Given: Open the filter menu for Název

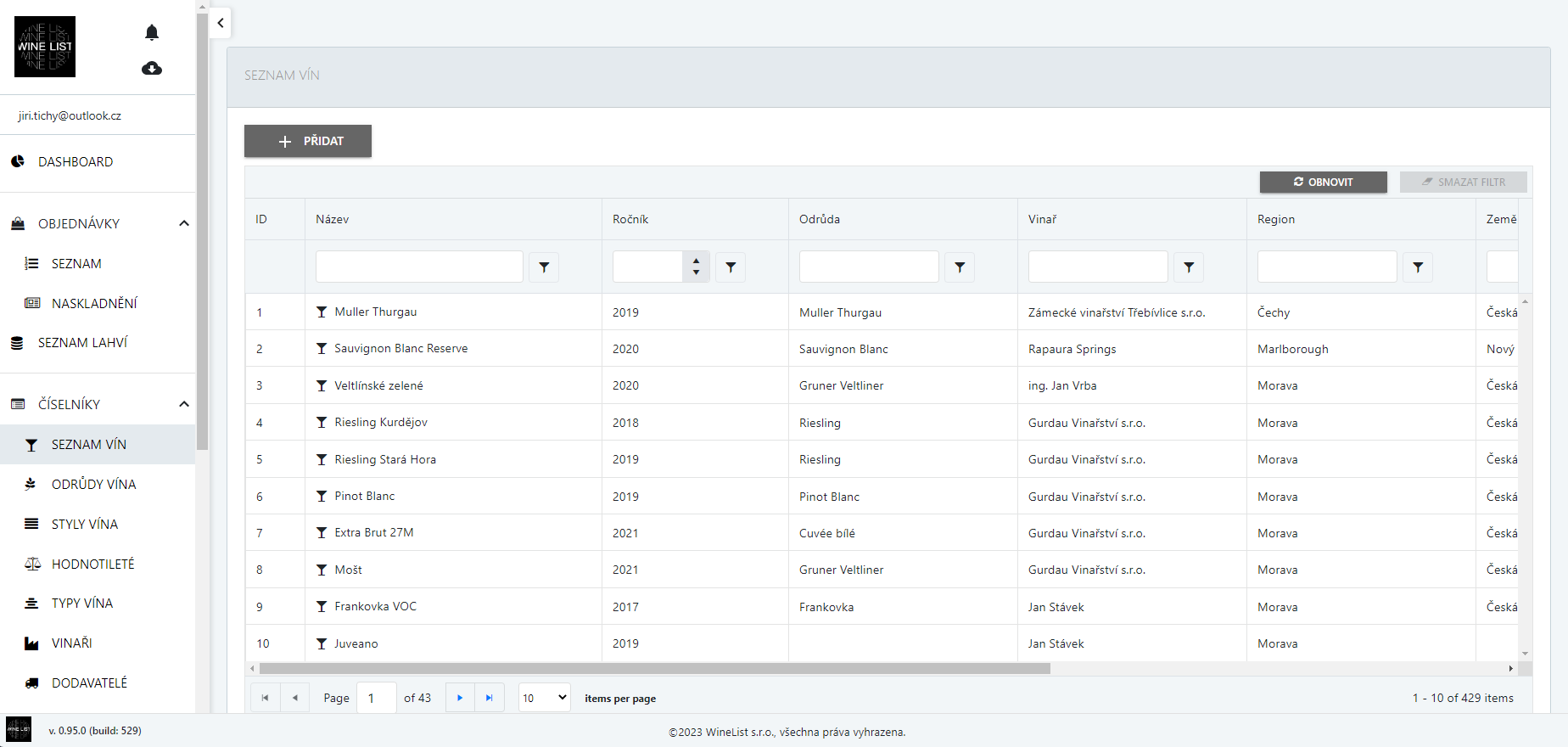Looking at the screenshot, I should point(544,267).
